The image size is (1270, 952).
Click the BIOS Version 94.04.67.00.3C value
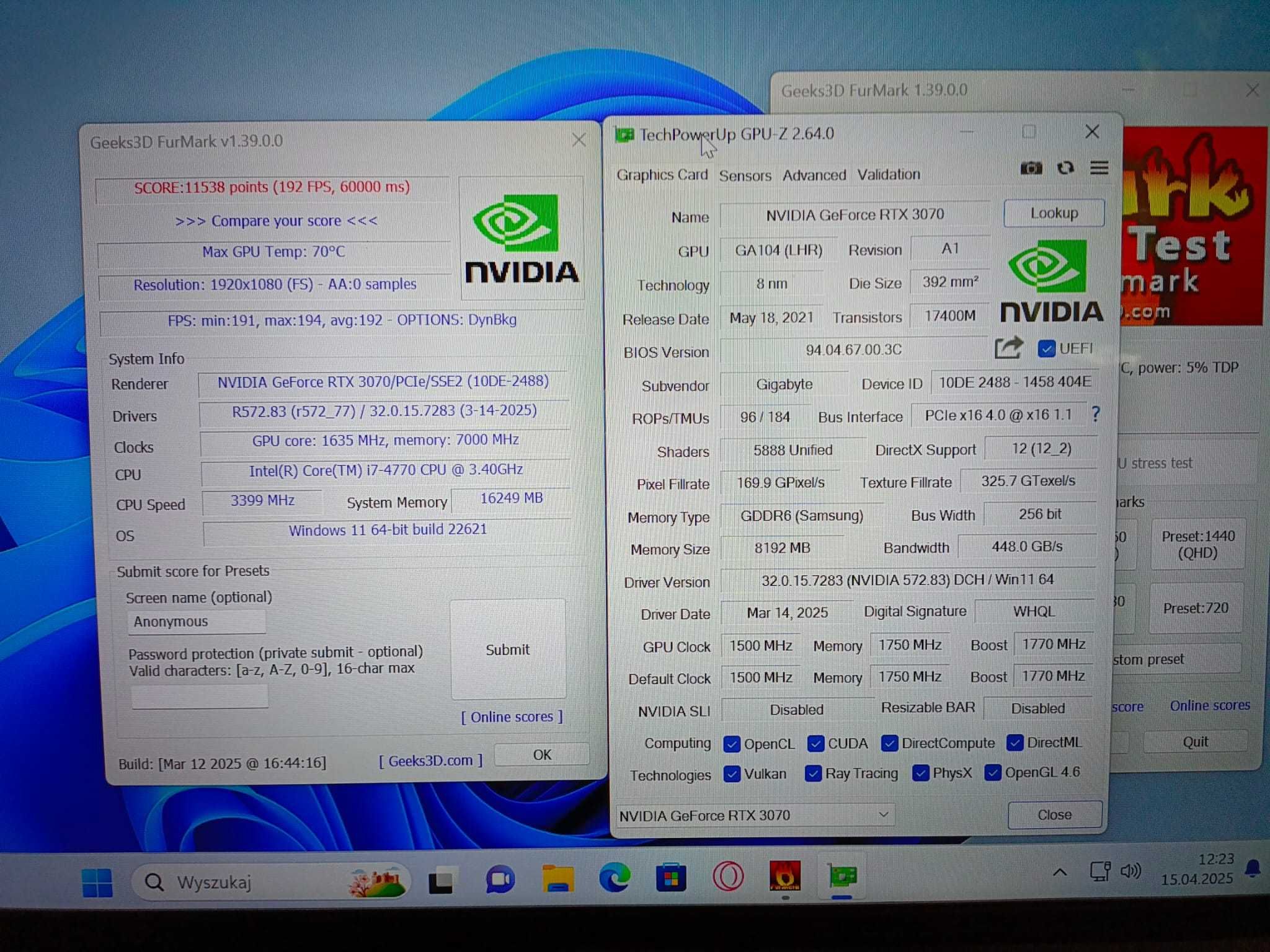pyautogui.click(x=853, y=350)
